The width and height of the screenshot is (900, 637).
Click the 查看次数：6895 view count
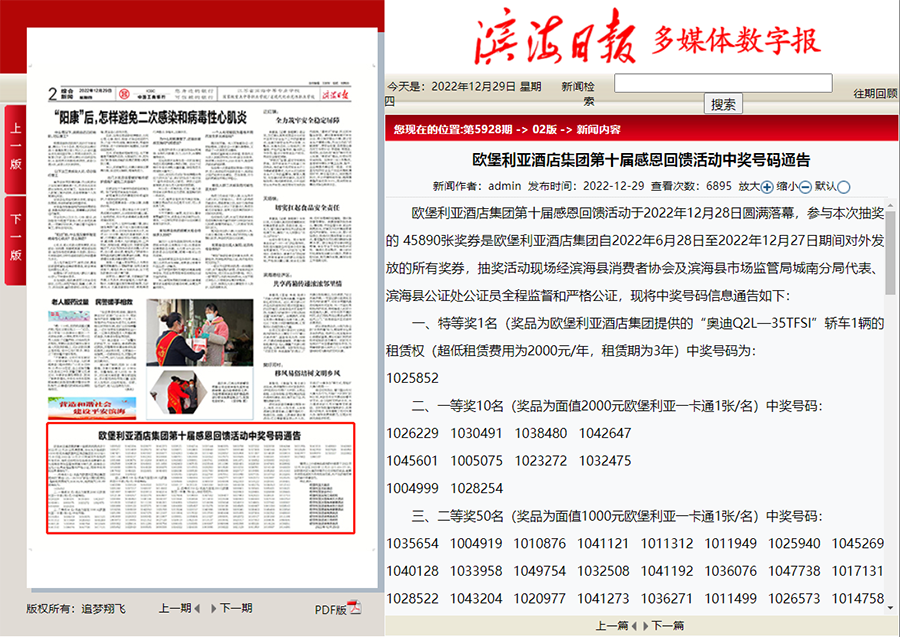coord(691,186)
